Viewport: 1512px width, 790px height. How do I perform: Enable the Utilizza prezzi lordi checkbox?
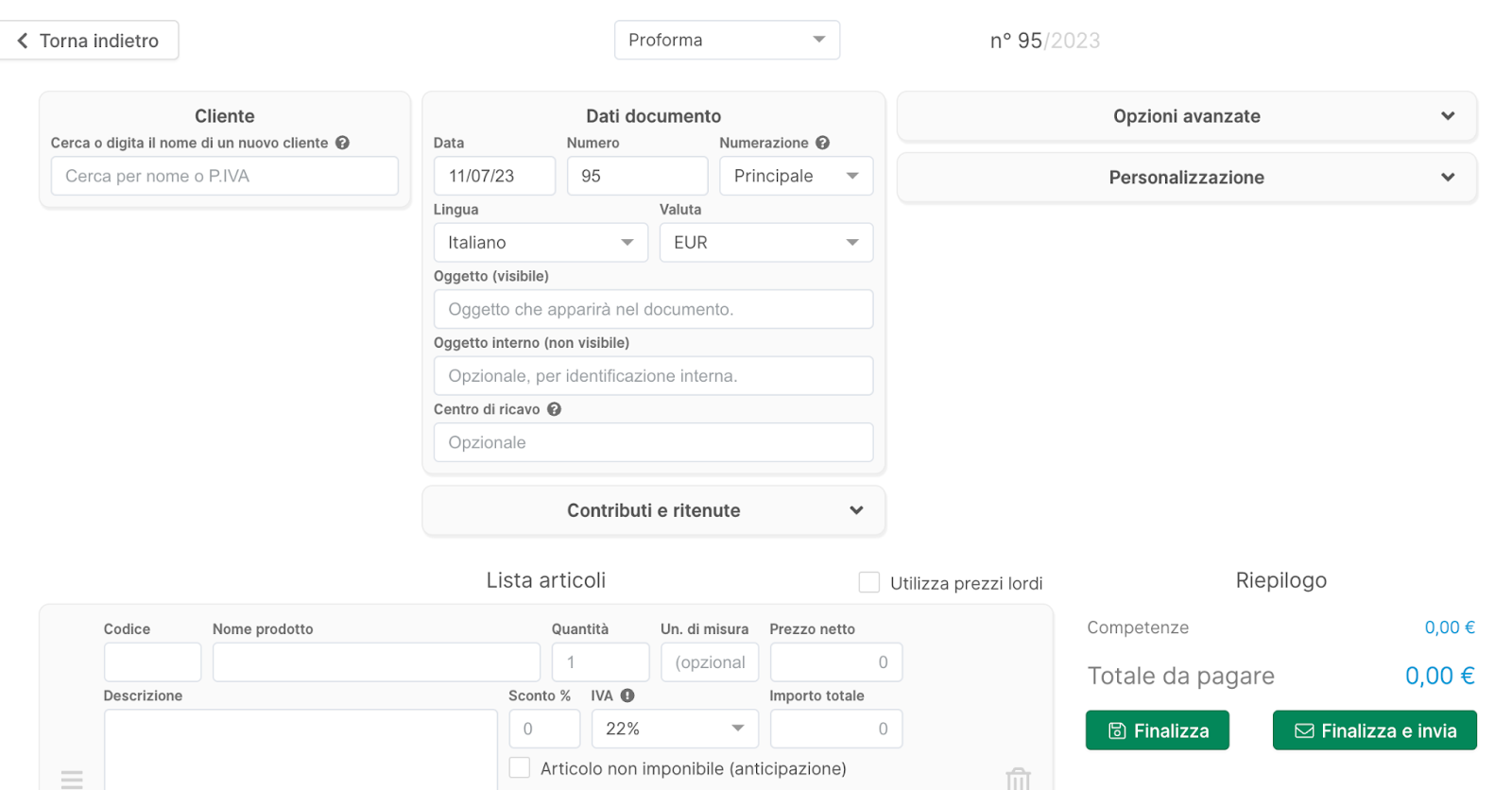[x=868, y=582]
